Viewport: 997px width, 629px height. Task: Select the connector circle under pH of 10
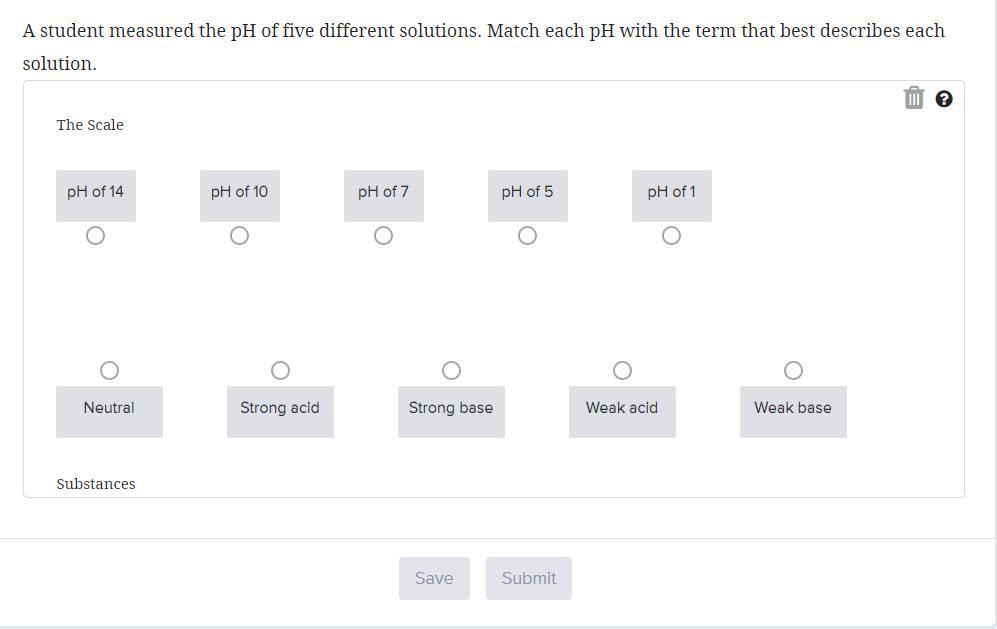click(x=239, y=236)
